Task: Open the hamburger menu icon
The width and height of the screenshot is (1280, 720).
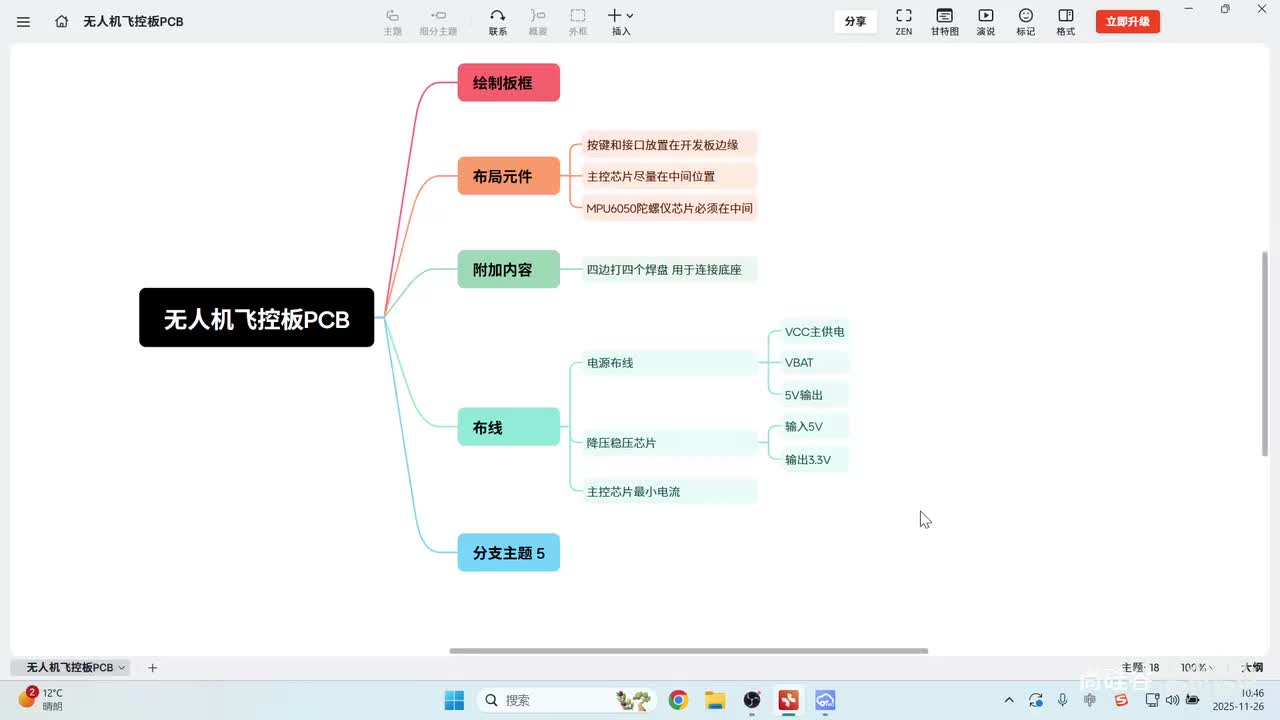Action: [24, 21]
